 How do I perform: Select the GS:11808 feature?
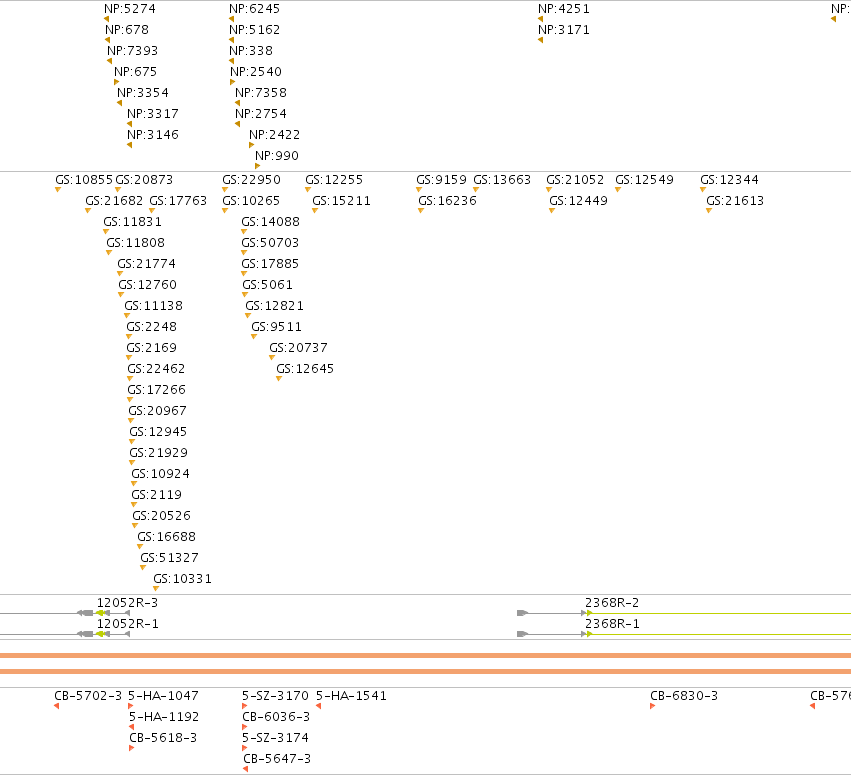tap(136, 243)
